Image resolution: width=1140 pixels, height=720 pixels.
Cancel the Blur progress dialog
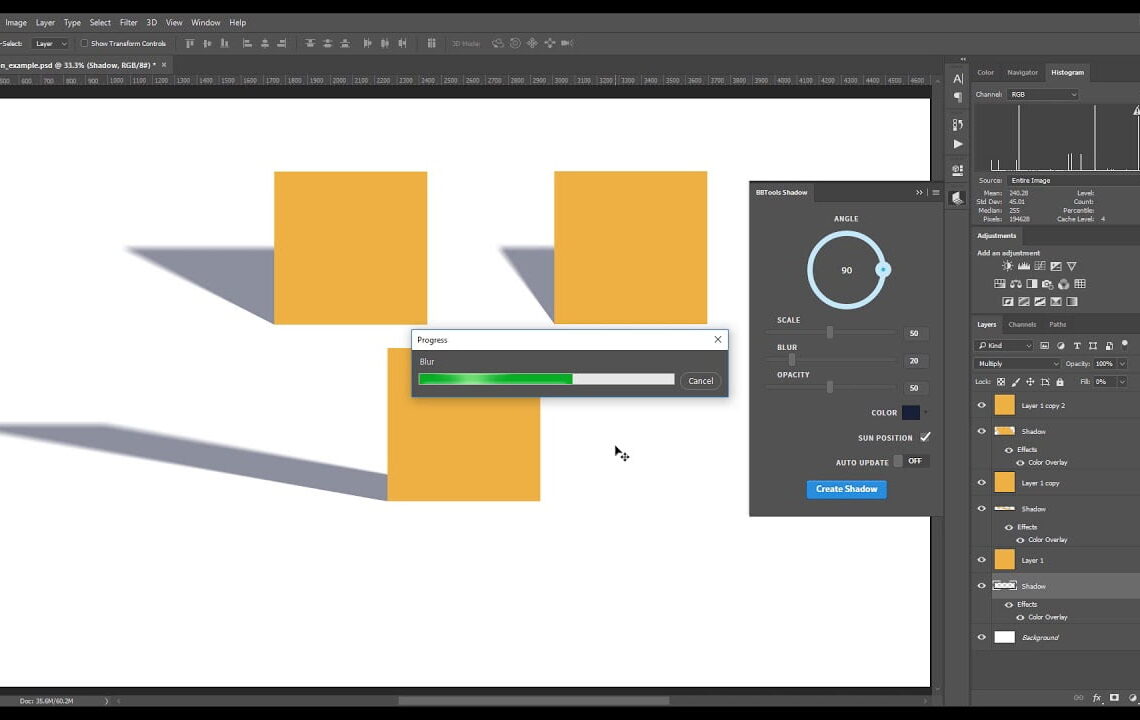(x=700, y=381)
